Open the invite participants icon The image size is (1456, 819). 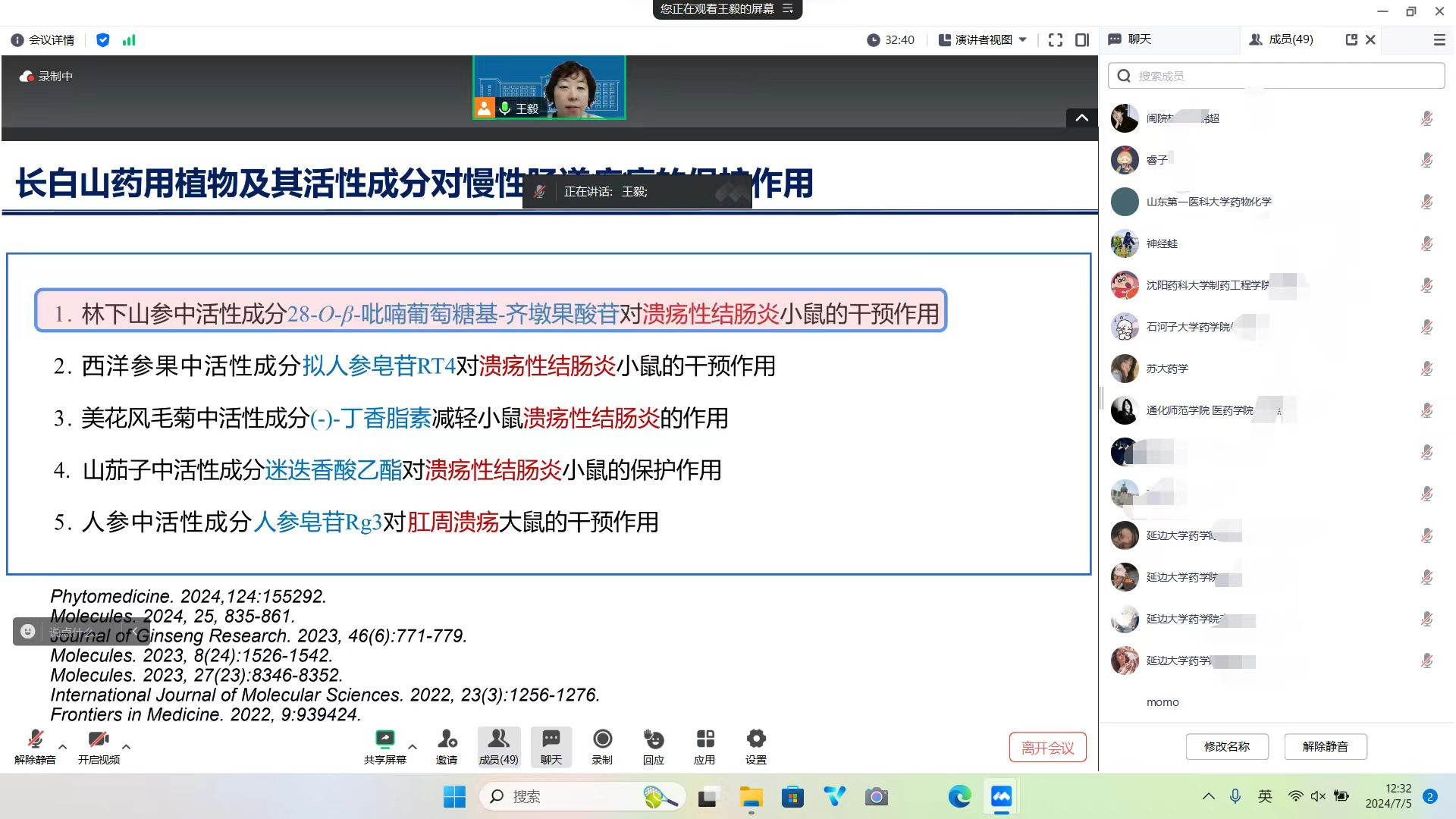coord(447,739)
